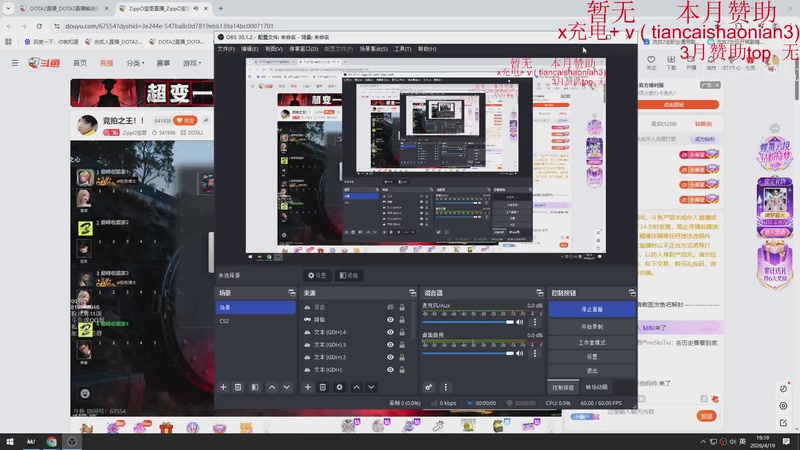
Task: Move scene up with Scenes panel arrow
Action: click(272, 387)
